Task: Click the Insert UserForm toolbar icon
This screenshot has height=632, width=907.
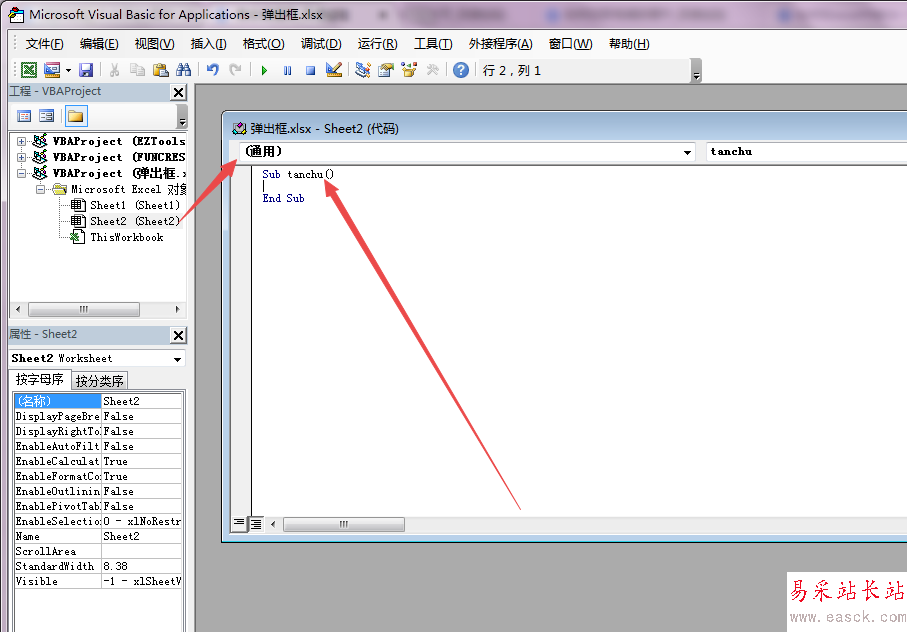Action: click(52, 70)
